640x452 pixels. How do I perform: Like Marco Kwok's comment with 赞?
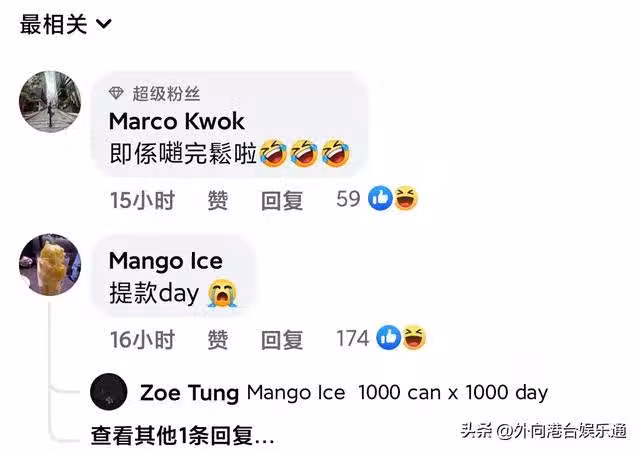pos(218,200)
